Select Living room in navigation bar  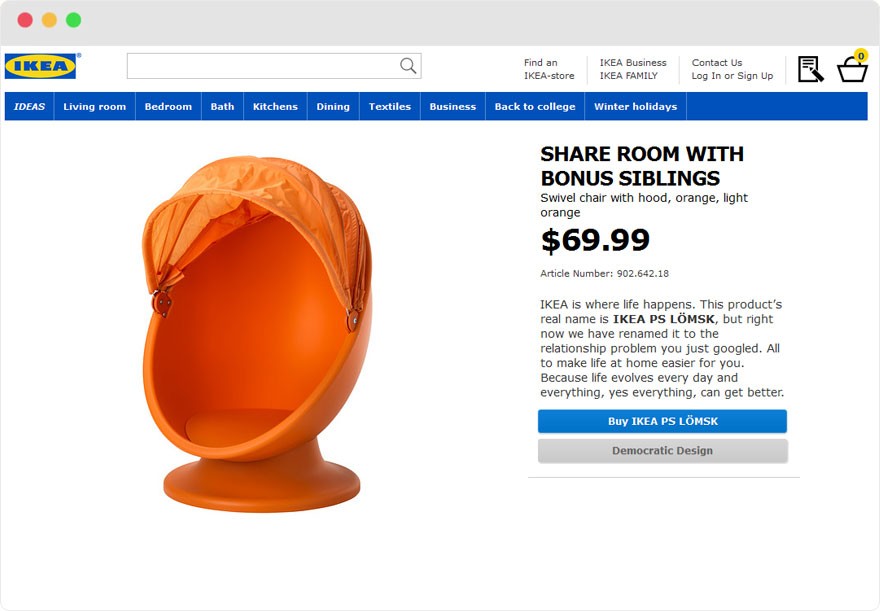pyautogui.click(x=95, y=107)
